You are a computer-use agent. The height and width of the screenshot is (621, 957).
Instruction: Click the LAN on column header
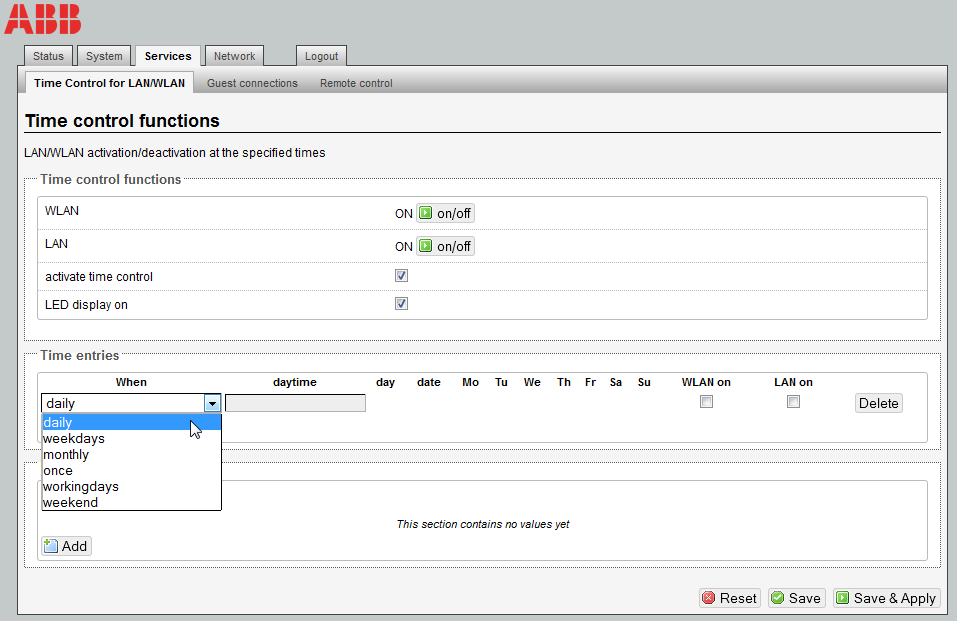[x=793, y=382]
